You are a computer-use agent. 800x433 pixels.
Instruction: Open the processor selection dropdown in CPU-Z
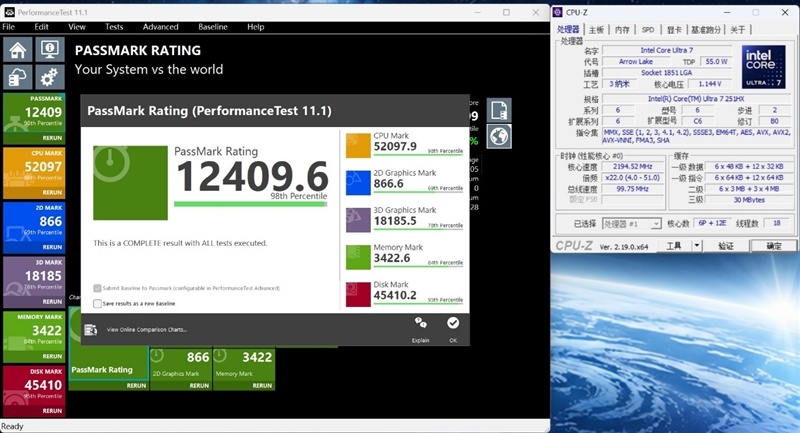tap(632, 224)
